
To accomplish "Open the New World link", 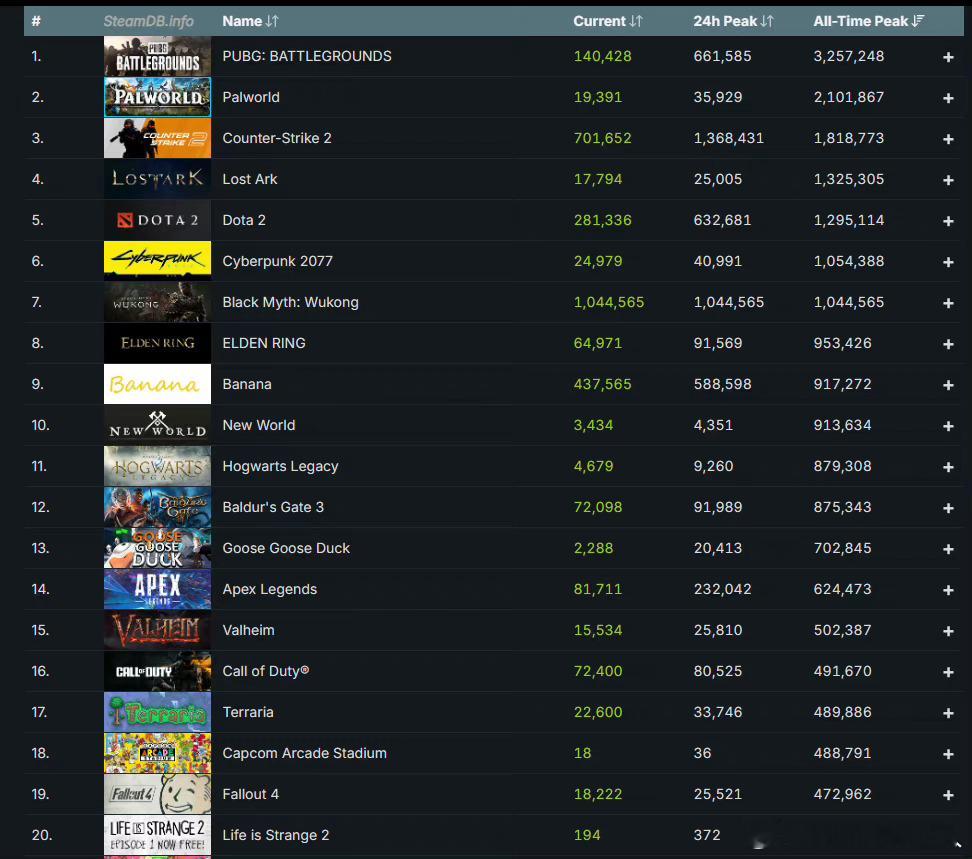I will point(258,425).
